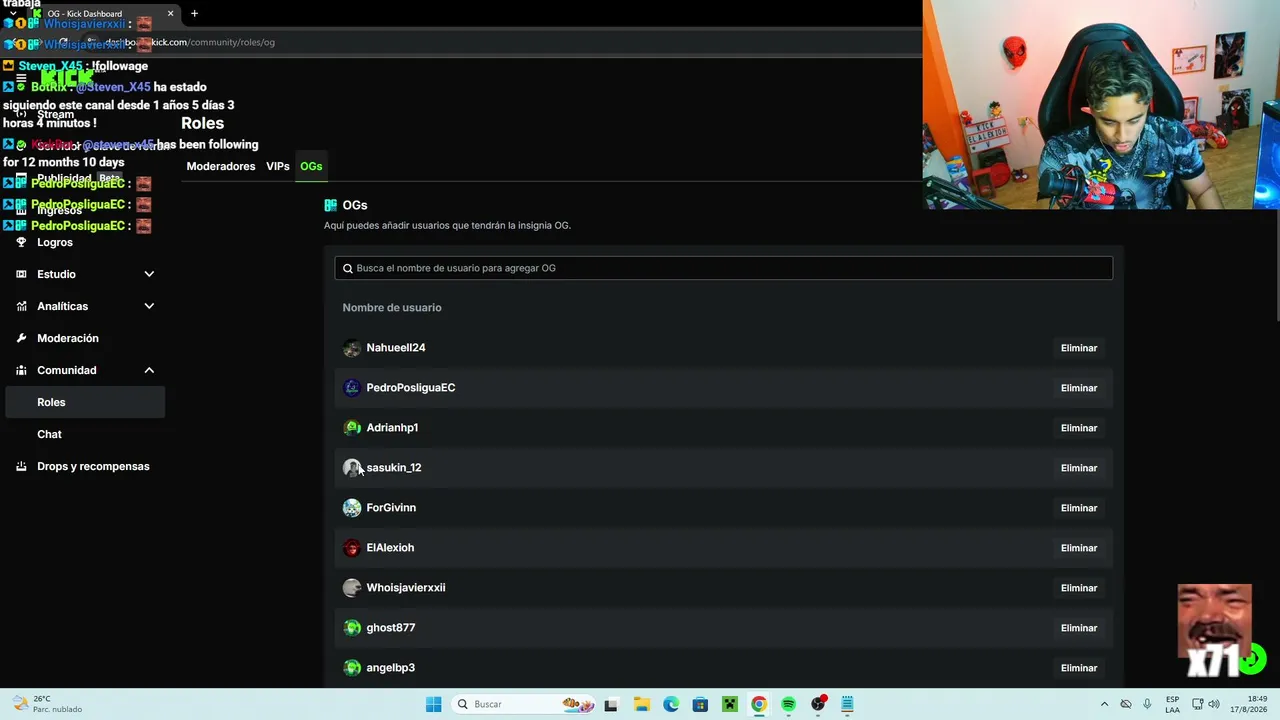Remove Nahueell24 with Eliminar
This screenshot has width=1280, height=720.
[x=1079, y=348]
